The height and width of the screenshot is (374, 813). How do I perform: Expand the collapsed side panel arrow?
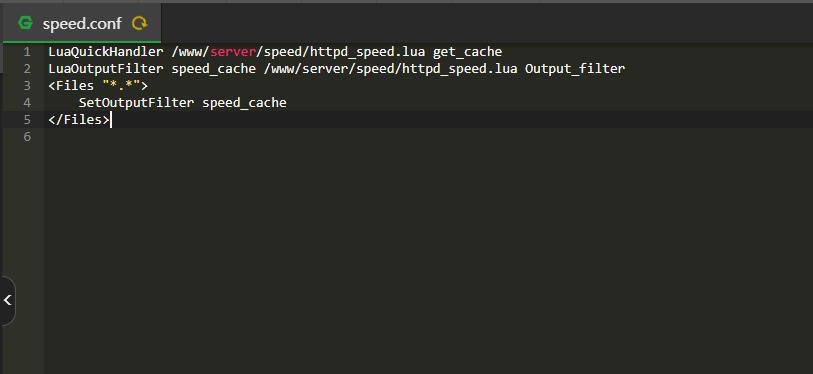[7, 300]
